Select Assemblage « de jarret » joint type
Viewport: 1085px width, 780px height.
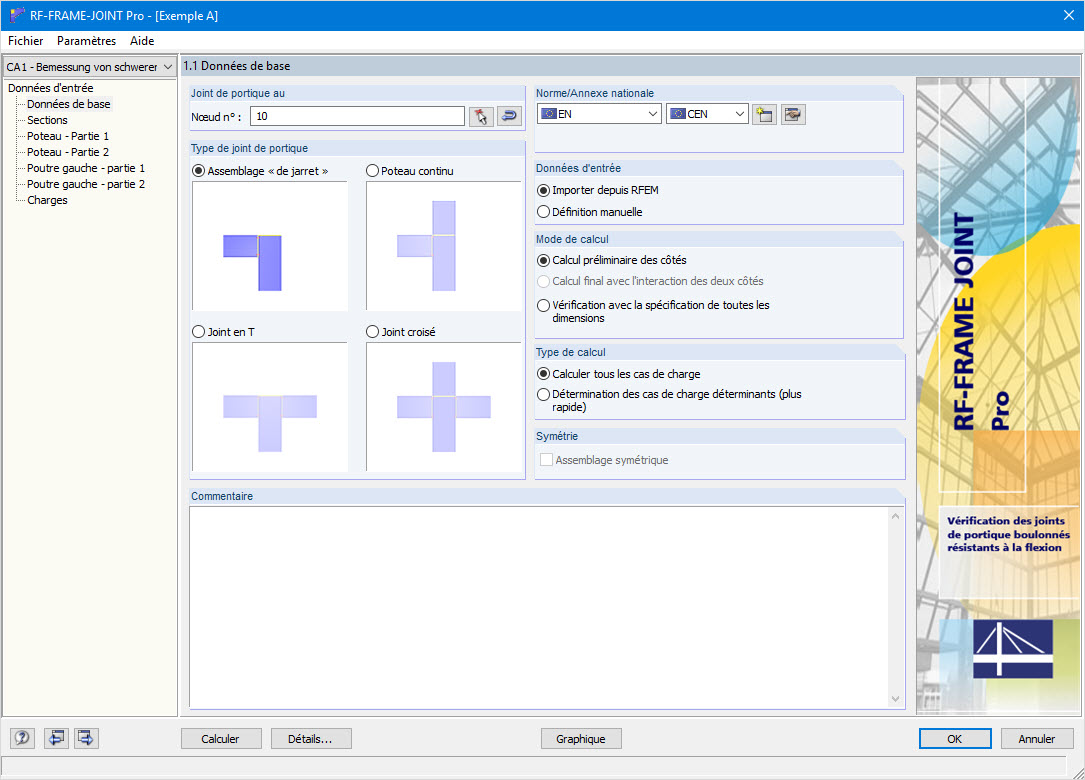click(259, 171)
